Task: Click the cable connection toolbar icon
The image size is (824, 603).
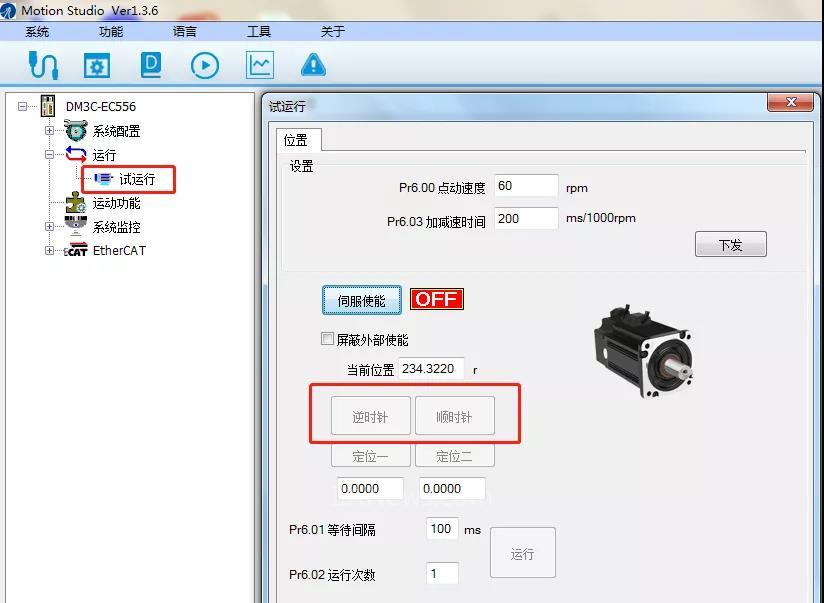Action: (43, 65)
